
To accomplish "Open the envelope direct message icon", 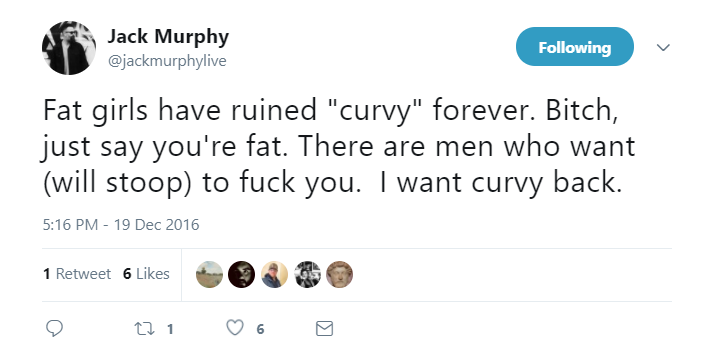I will click(x=324, y=328).
